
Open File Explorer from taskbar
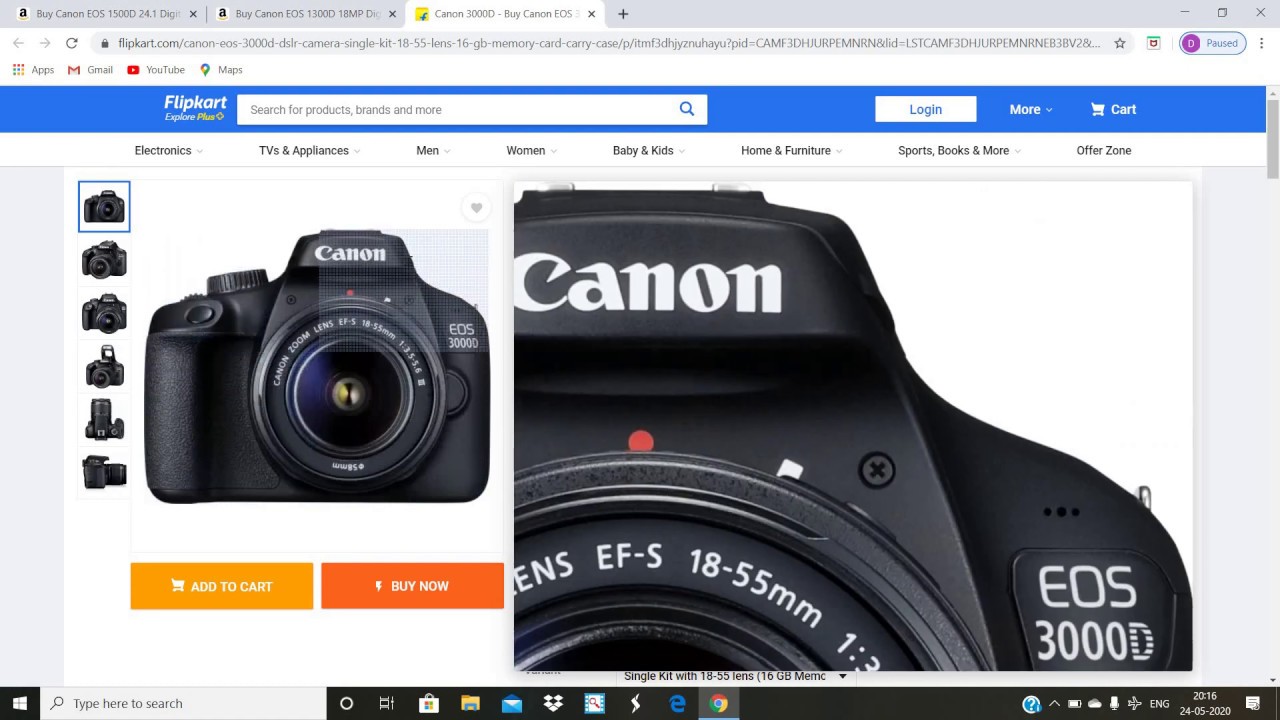[x=470, y=703]
